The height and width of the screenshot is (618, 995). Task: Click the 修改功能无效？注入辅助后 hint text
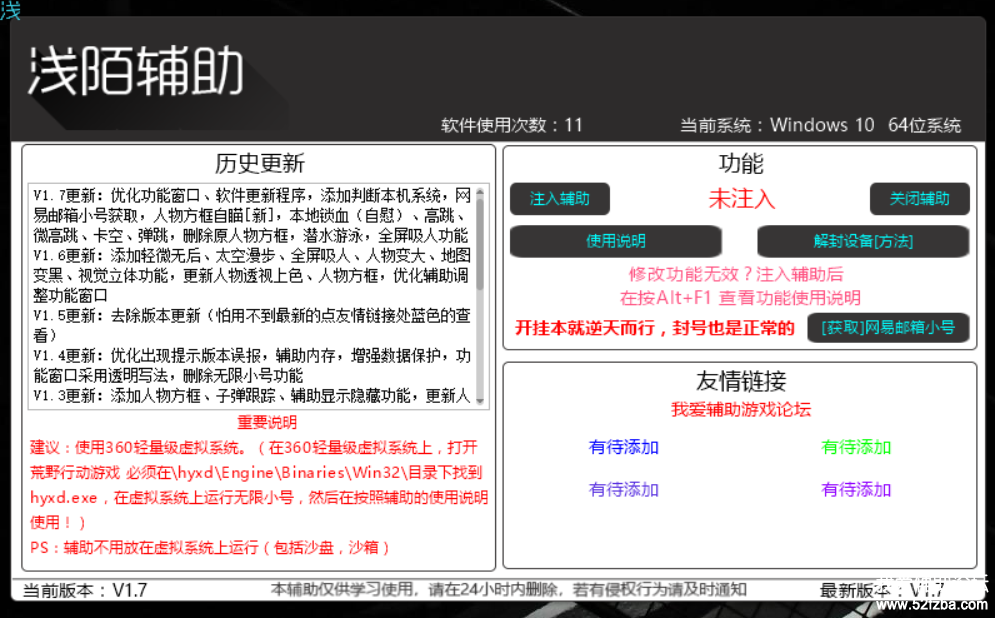pyautogui.click(x=735, y=274)
